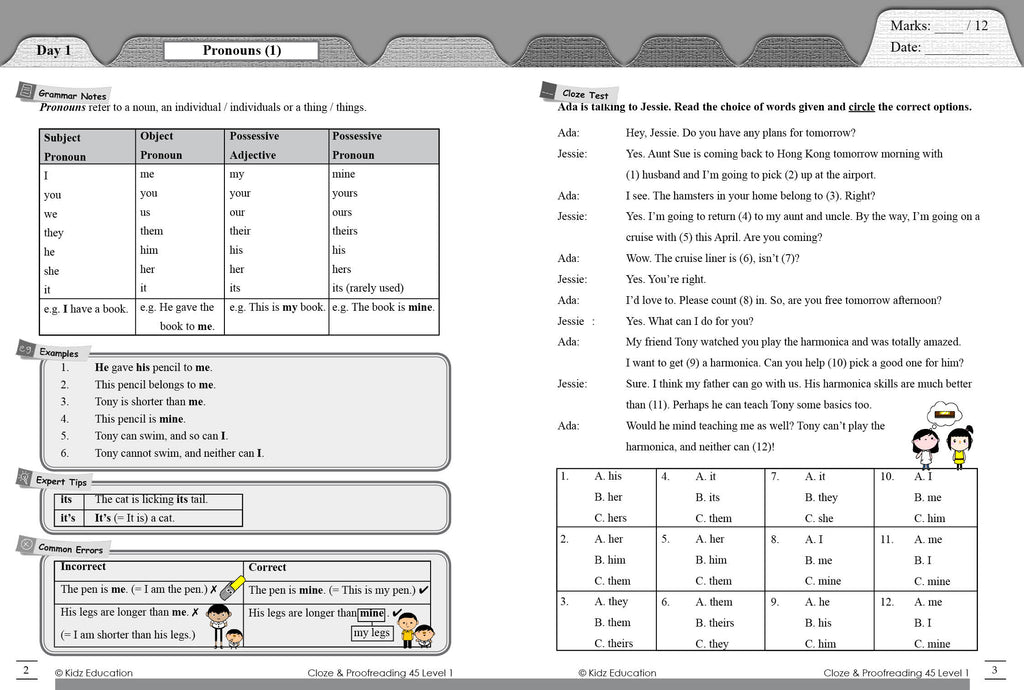The width and height of the screenshot is (1024, 690).
Task: Select the 'Pronouns (1)' title tab
Action: click(x=242, y=50)
